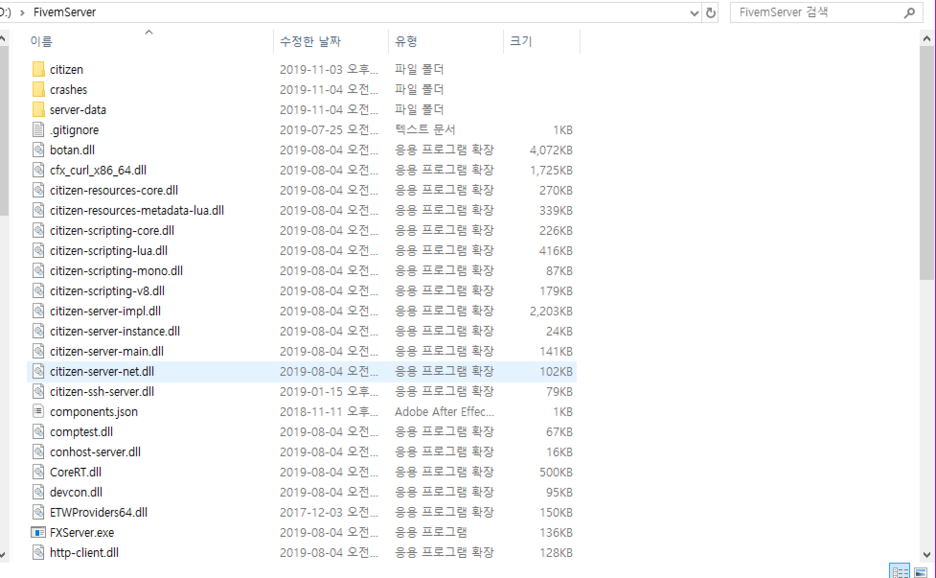
Task: Click the FivemServer 검색 search box
Action: 824,13
